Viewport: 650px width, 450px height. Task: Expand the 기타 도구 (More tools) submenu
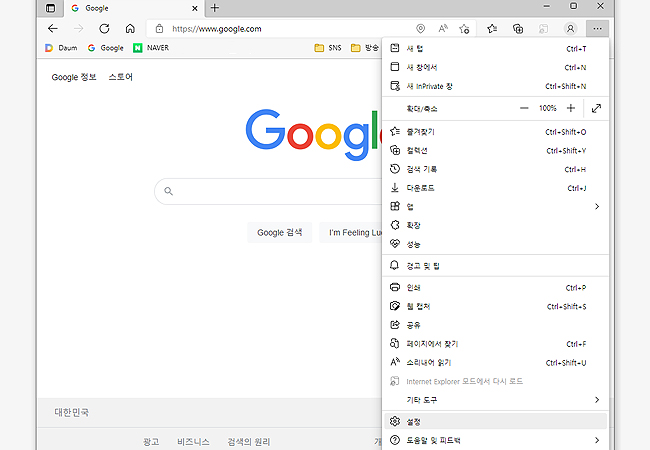(495, 399)
